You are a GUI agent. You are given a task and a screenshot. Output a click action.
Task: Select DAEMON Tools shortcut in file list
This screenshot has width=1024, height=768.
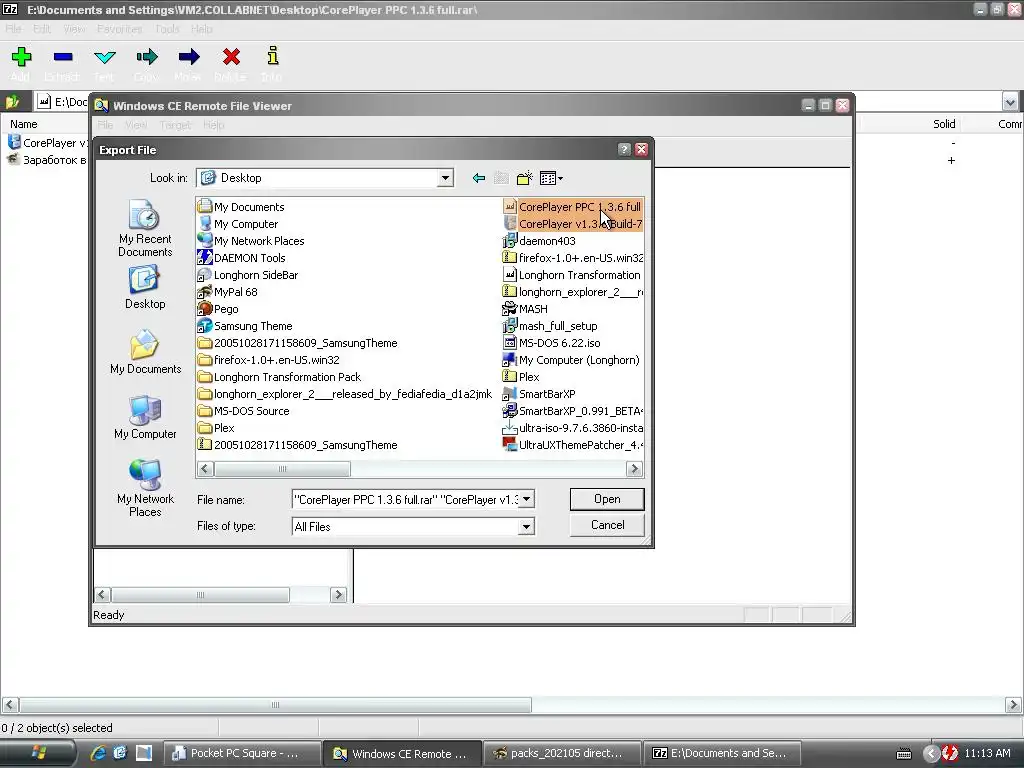[x=242, y=258]
